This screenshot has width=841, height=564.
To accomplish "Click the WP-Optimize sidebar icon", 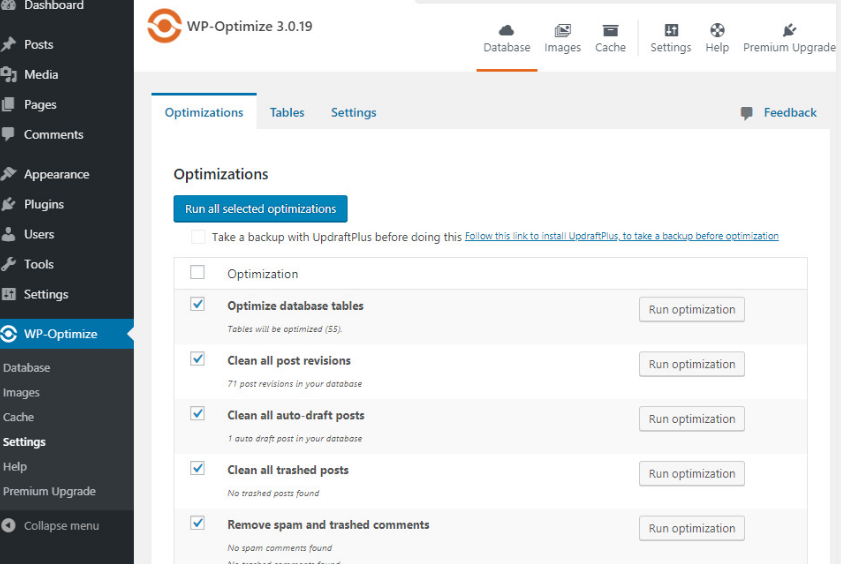I will coord(9,334).
